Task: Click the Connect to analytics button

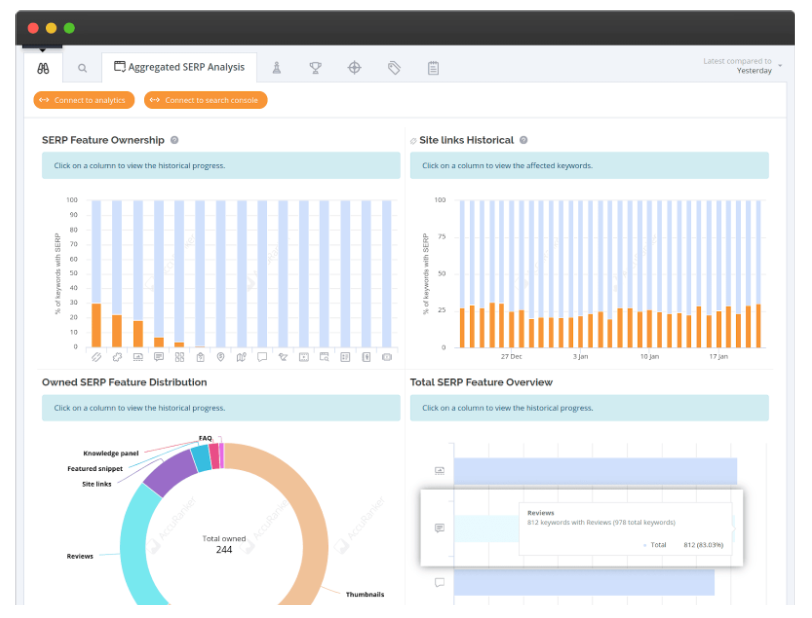Action: coord(84,100)
